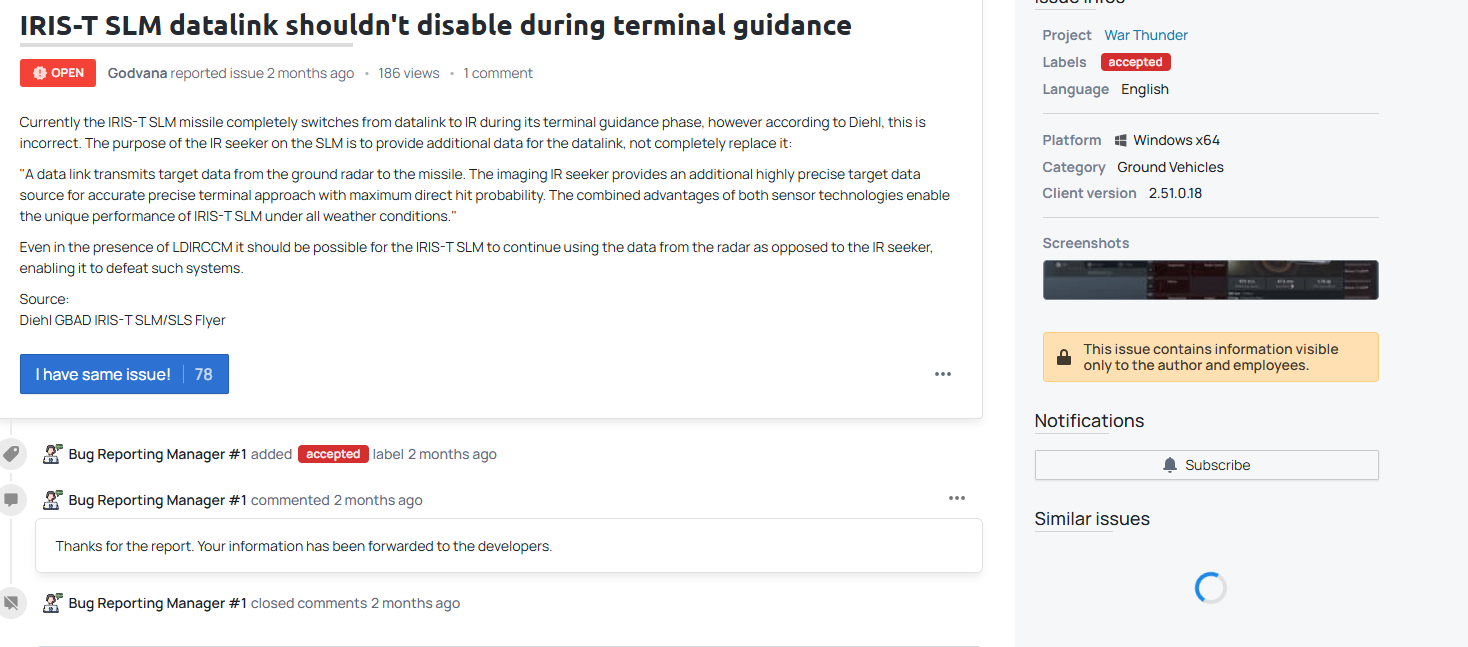Open the issue's three-dot options menu

coord(943,374)
